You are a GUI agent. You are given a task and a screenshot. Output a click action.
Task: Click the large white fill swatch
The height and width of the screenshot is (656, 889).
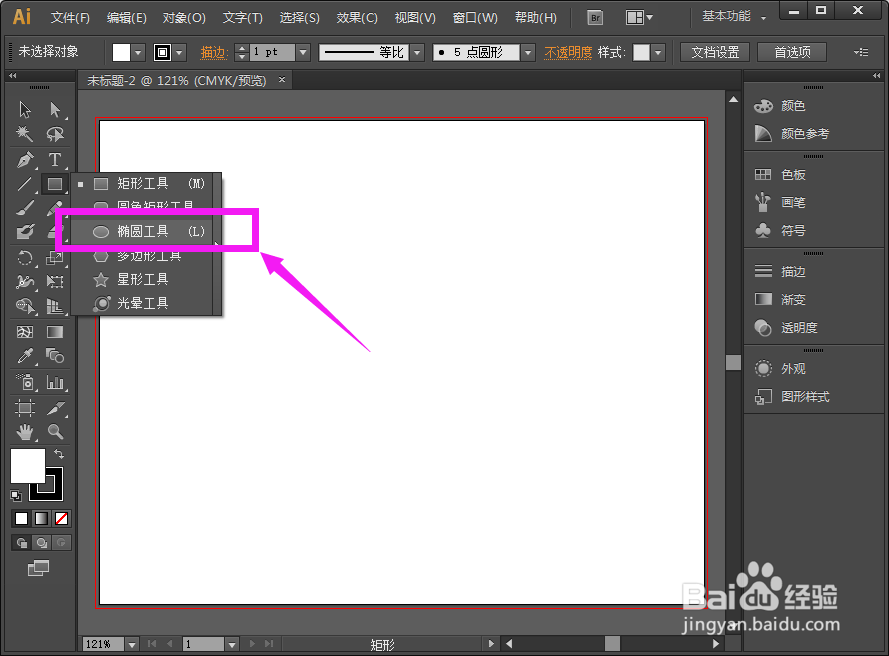point(27,465)
